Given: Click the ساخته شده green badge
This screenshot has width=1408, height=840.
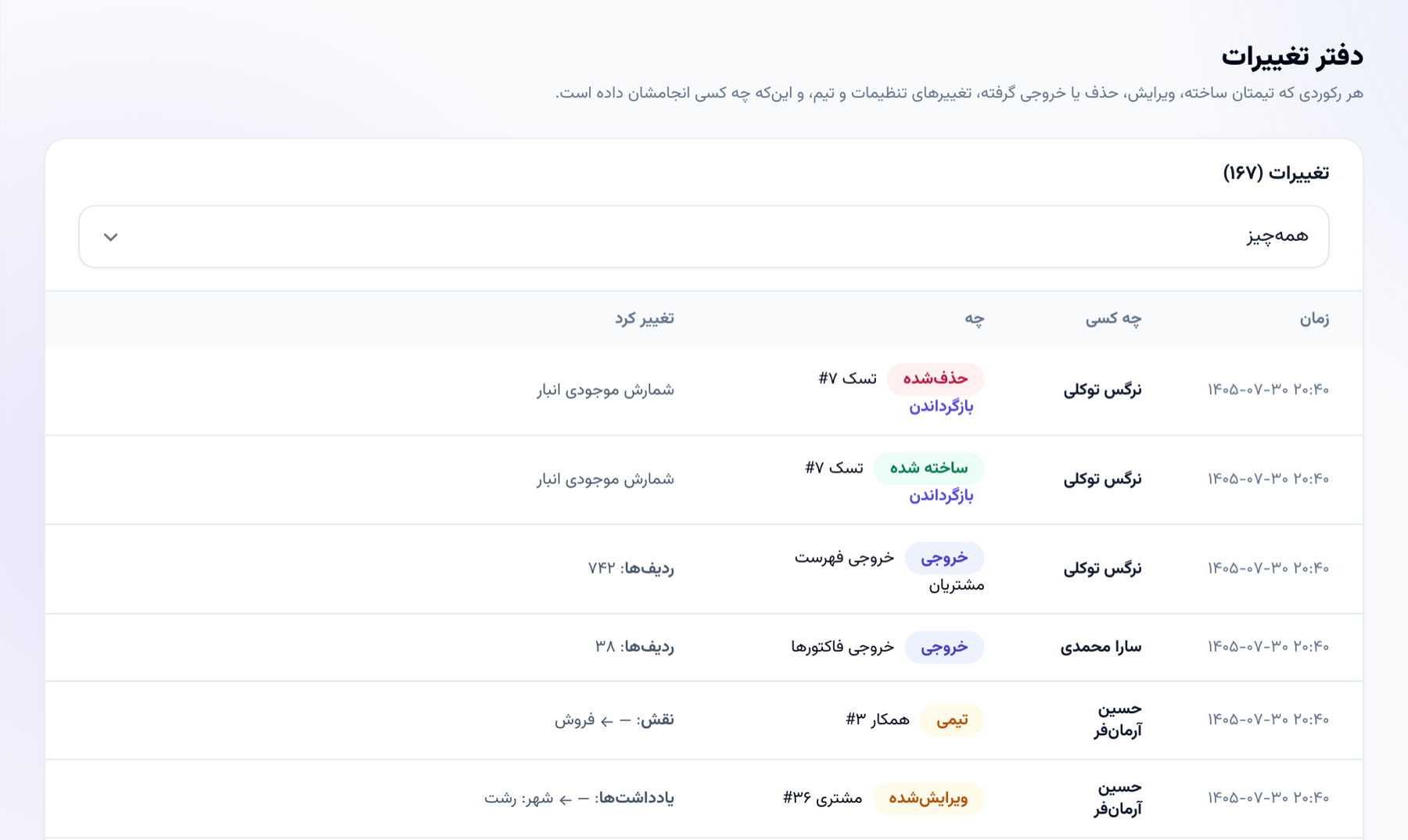Looking at the screenshot, I should pyautogui.click(x=928, y=468).
